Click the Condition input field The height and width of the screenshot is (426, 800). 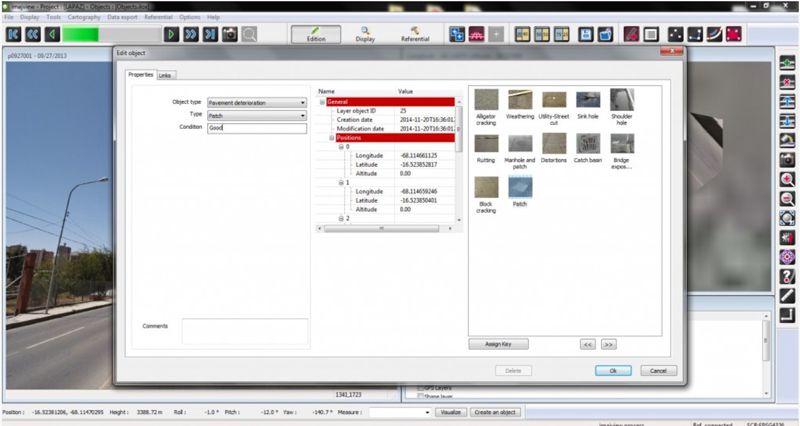(x=257, y=128)
